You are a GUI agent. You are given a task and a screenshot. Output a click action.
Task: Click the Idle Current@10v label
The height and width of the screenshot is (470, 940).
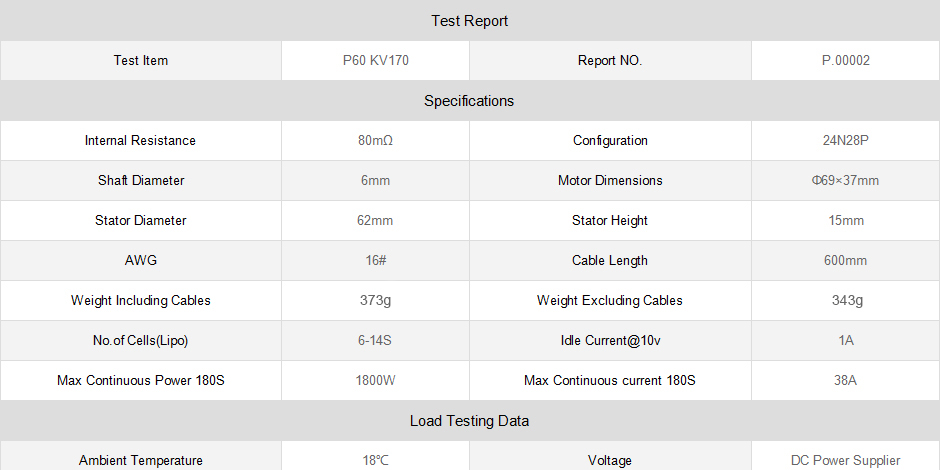point(610,341)
